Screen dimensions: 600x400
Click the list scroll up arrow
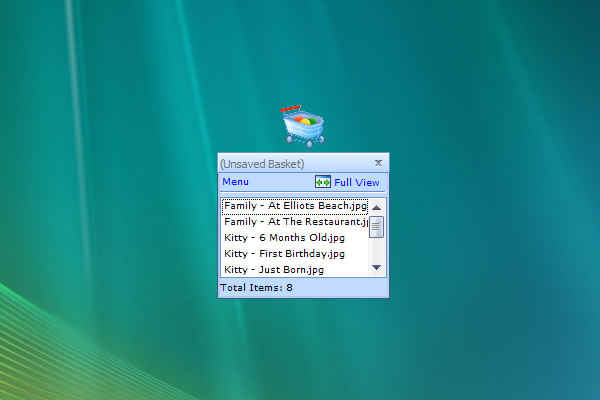point(377,207)
